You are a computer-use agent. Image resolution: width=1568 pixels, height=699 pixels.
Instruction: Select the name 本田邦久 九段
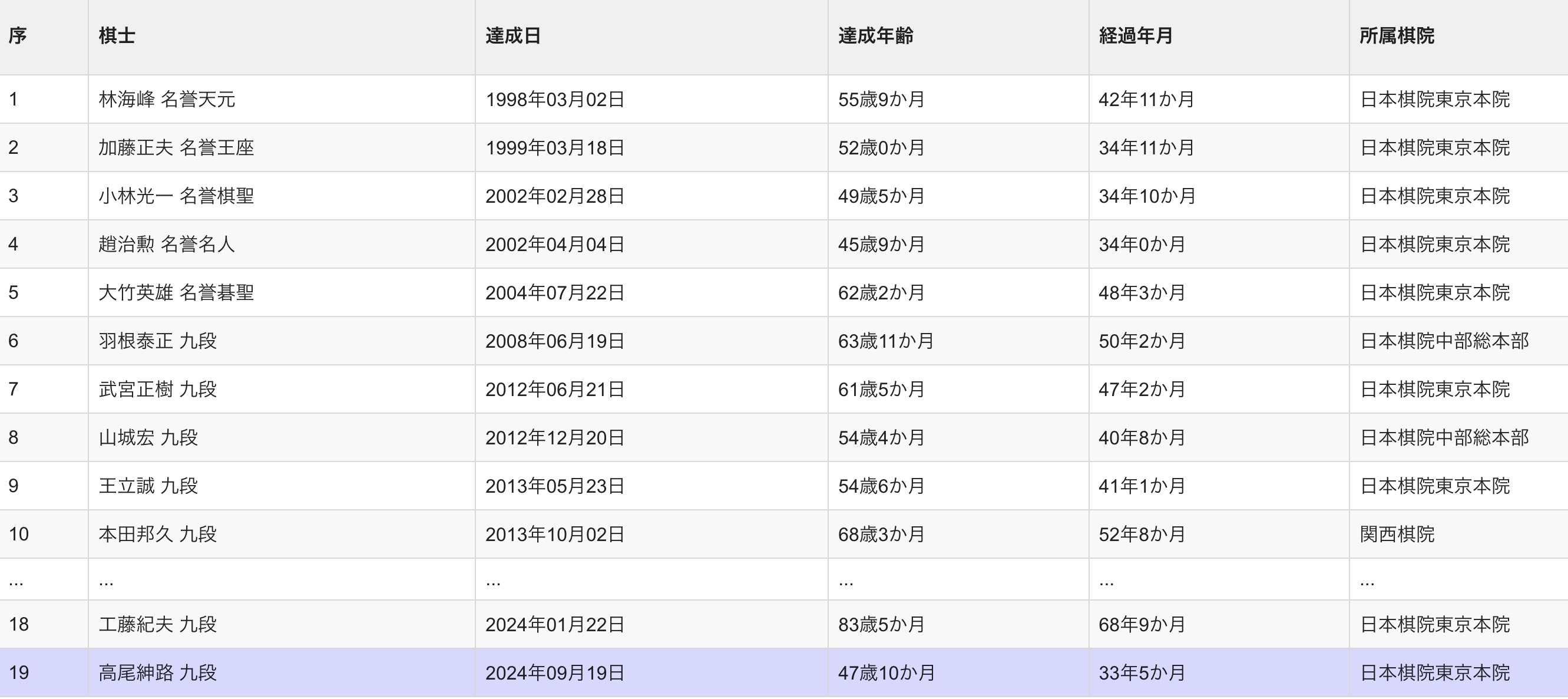tap(158, 535)
